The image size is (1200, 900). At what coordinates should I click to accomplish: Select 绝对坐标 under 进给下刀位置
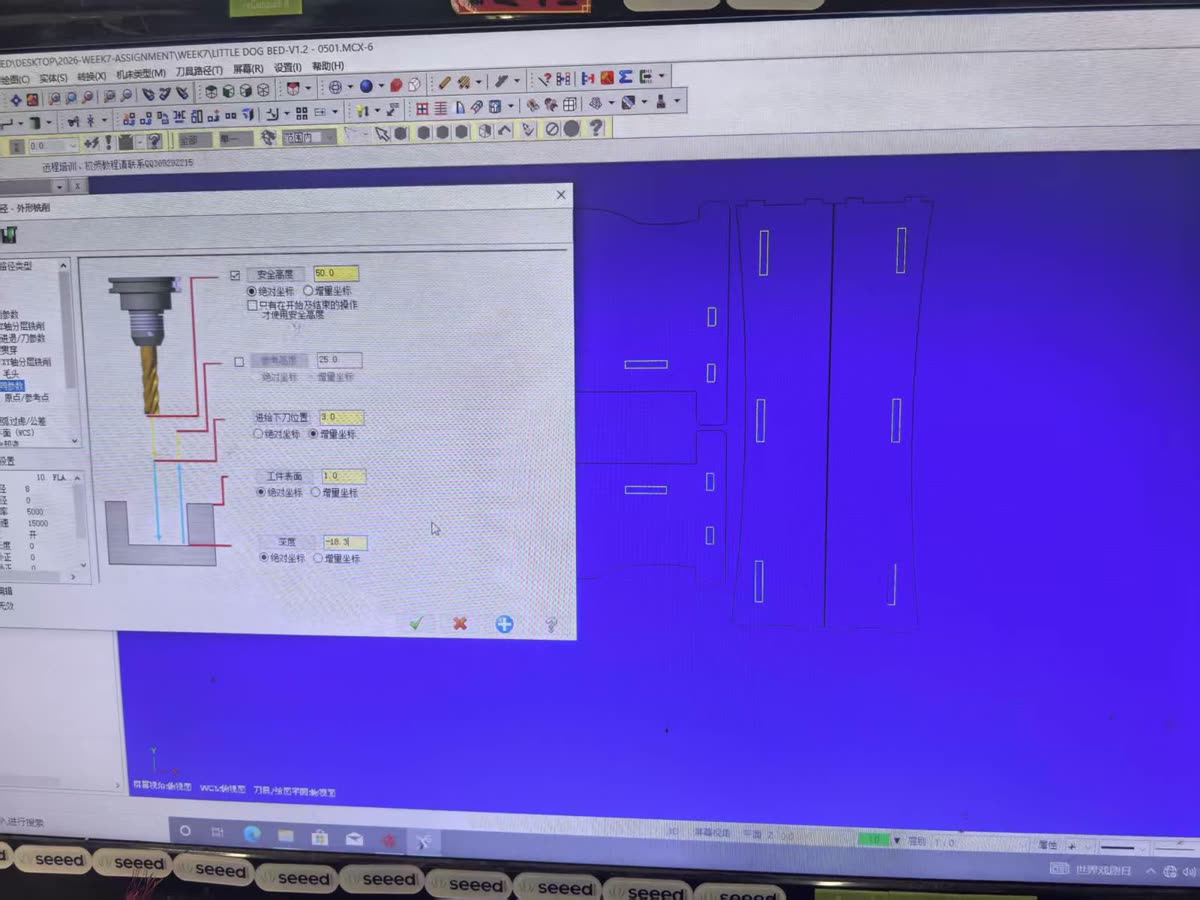tap(258, 434)
